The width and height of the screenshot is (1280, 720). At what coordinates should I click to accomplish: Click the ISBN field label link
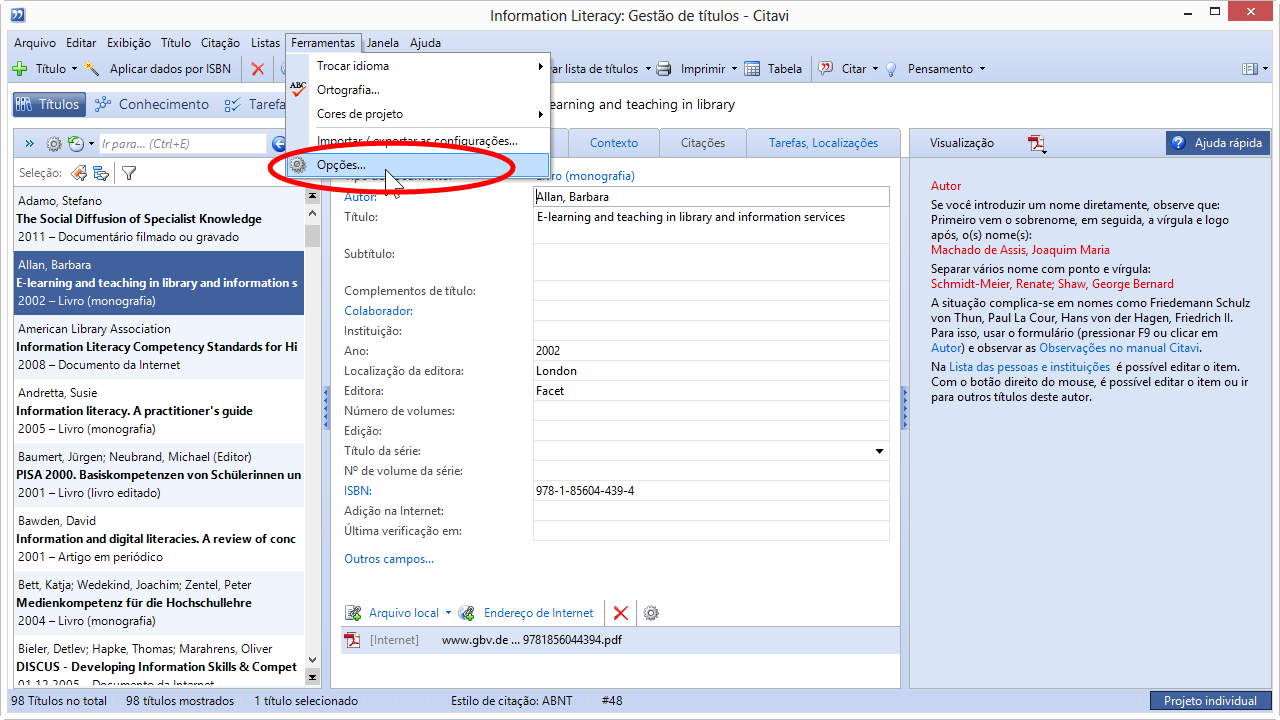358,491
